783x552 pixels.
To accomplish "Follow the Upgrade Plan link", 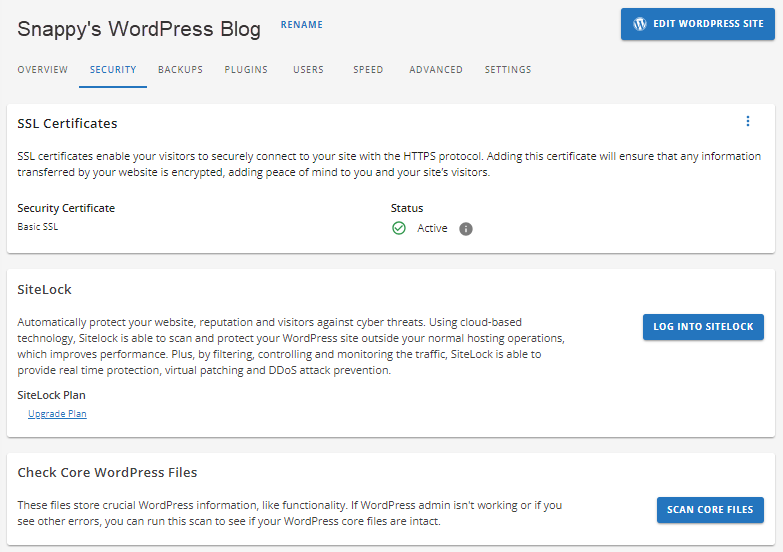I will pos(57,414).
